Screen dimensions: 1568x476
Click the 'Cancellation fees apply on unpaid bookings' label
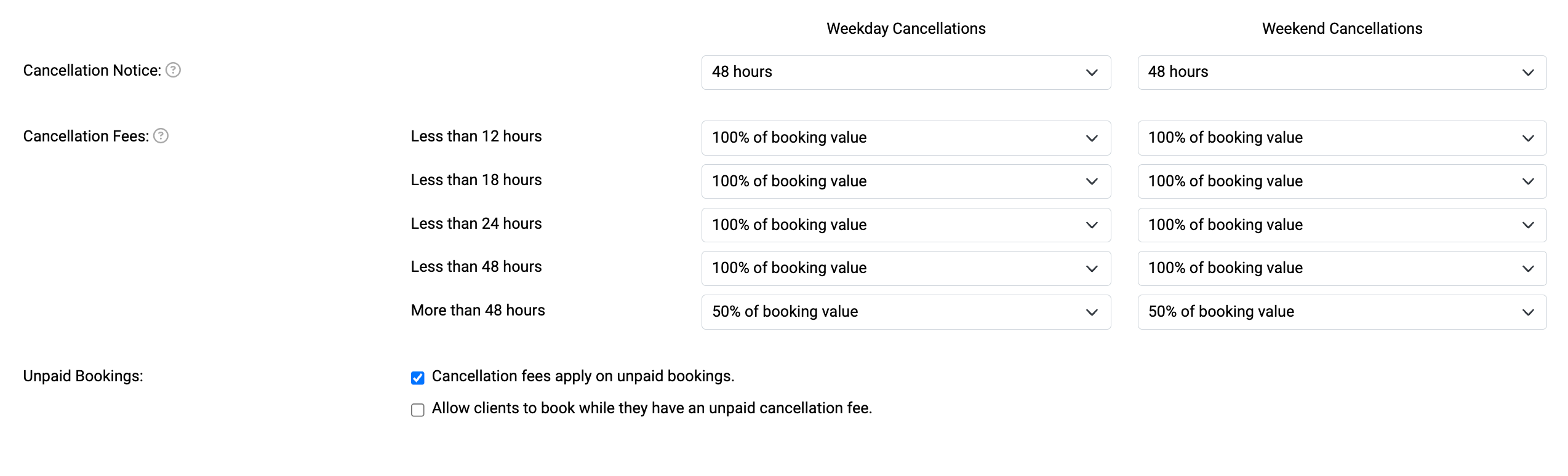[583, 376]
